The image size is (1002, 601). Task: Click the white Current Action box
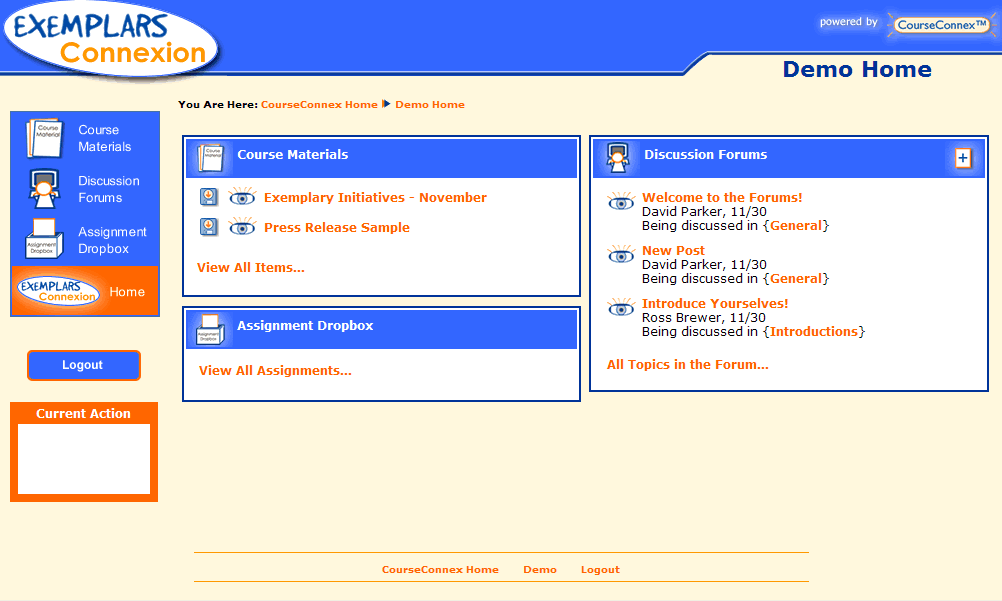point(84,458)
